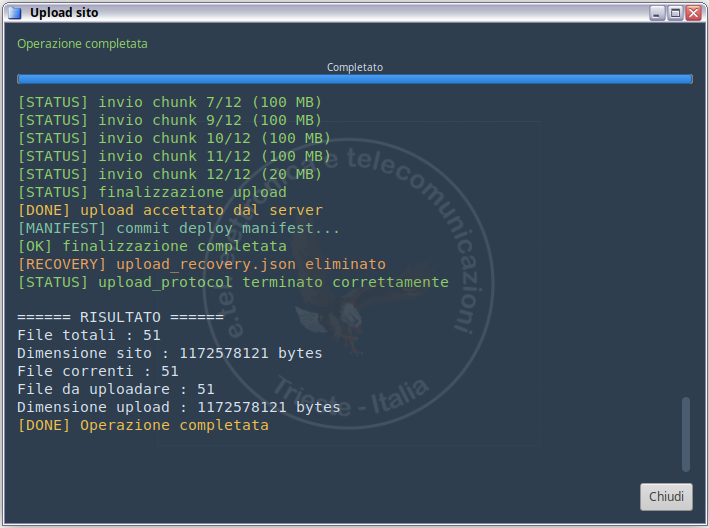The width and height of the screenshot is (709, 528).
Task: Click '[OK] finalizzazione completata' line
Action: (x=152, y=246)
